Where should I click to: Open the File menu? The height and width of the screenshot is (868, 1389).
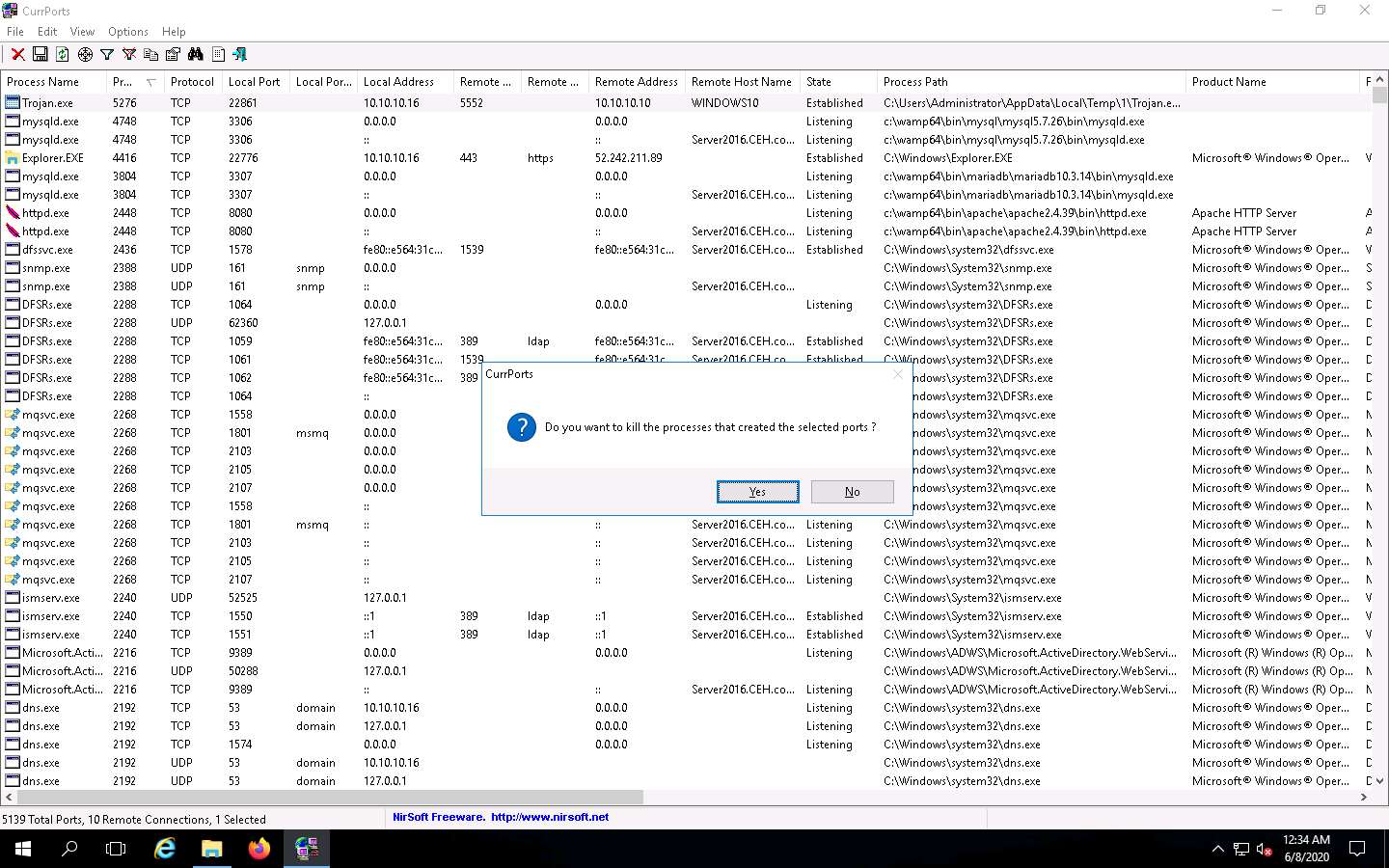(x=15, y=32)
